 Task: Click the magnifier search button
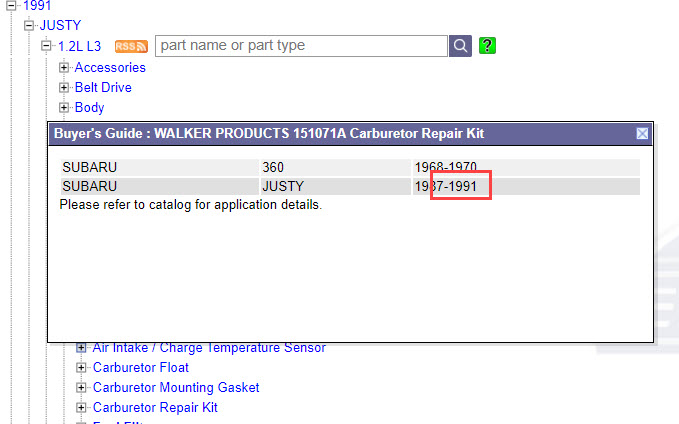pyautogui.click(x=460, y=46)
